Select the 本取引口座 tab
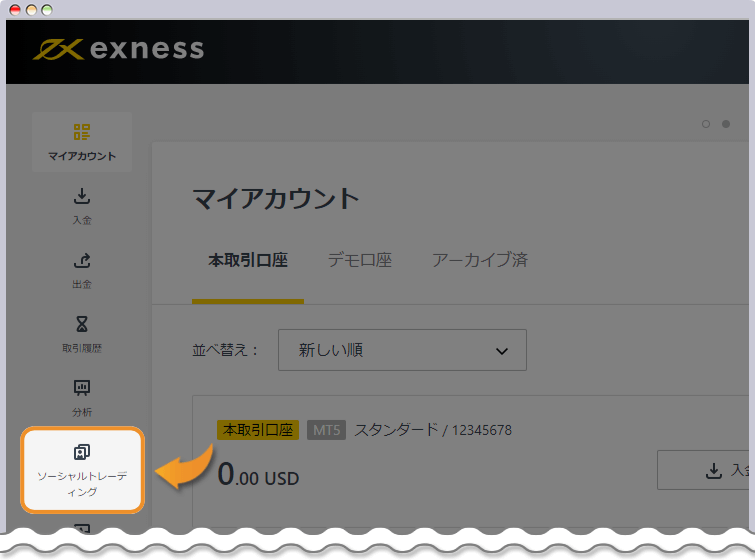The image size is (755, 560). (x=248, y=260)
